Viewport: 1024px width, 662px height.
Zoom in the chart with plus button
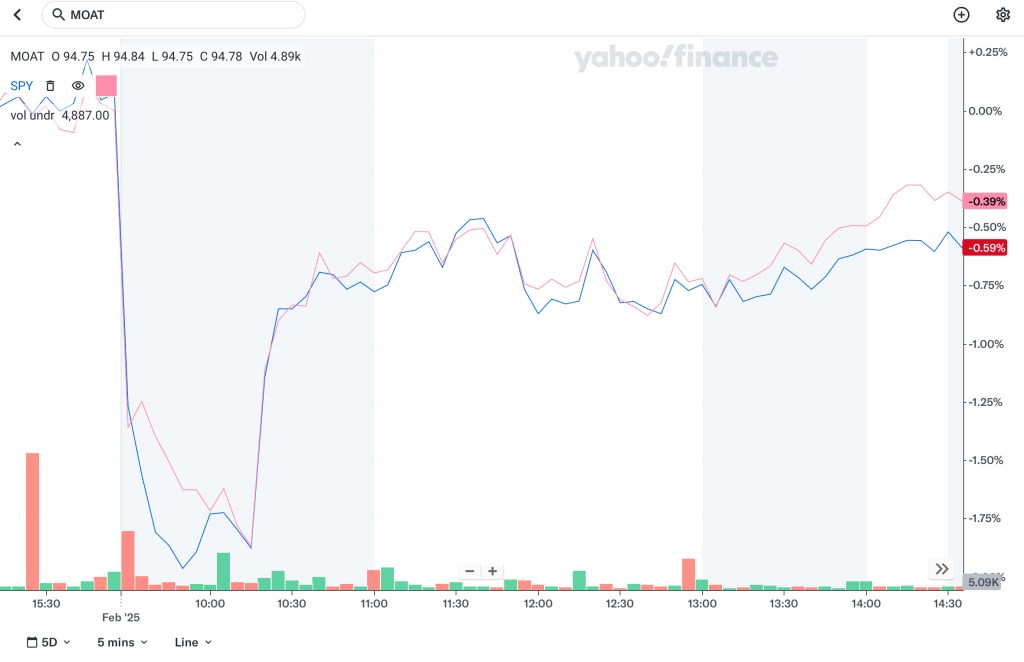coord(492,571)
